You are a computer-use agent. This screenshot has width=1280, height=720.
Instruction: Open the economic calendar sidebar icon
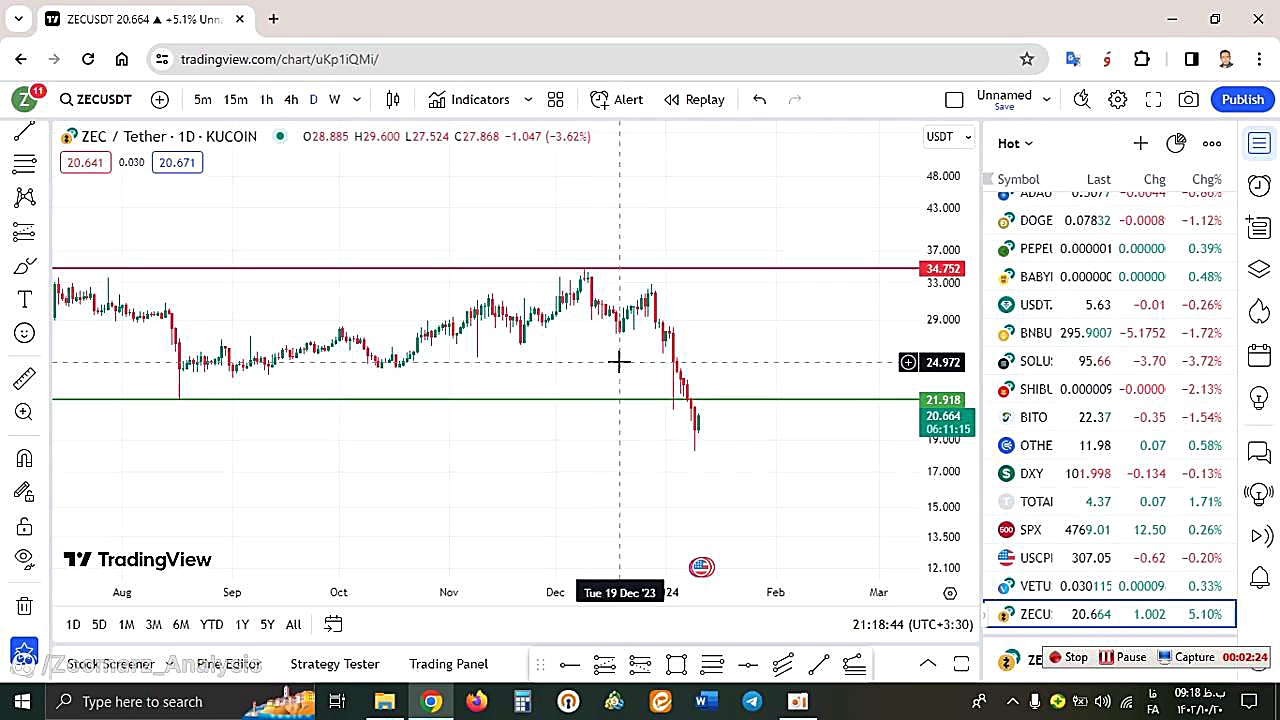pyautogui.click(x=1259, y=355)
